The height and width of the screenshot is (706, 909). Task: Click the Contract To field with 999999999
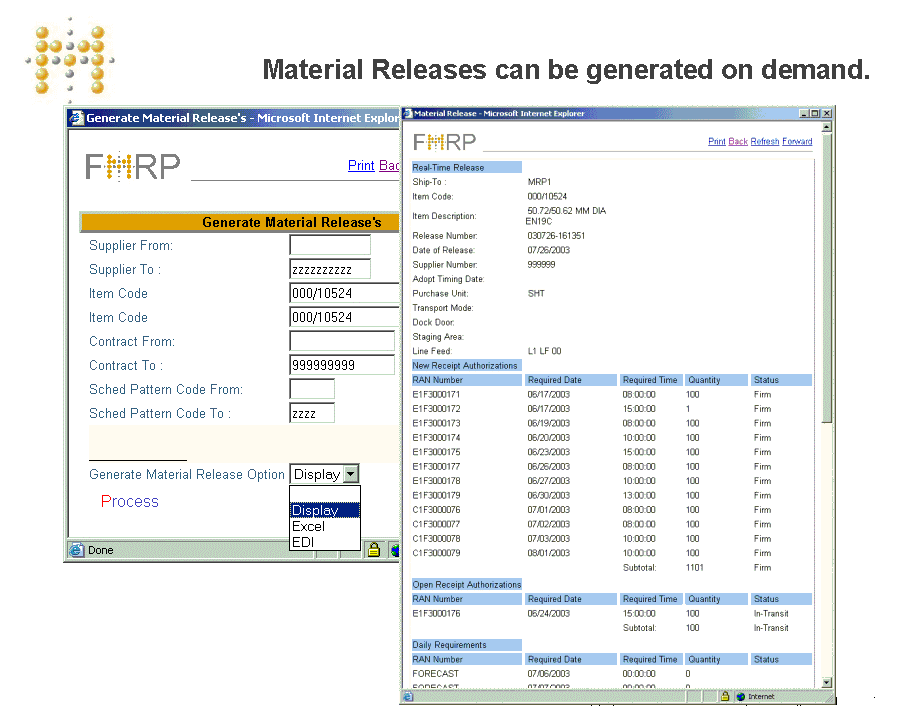click(342, 365)
